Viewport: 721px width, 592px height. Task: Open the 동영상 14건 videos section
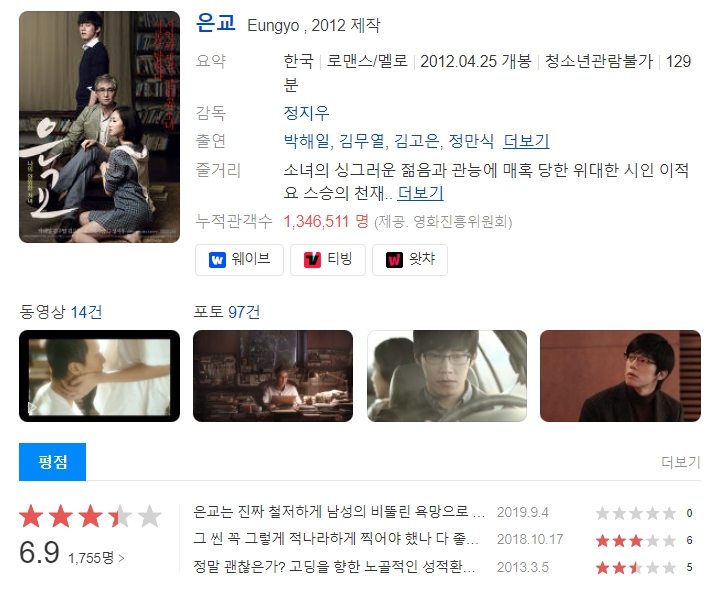[61, 312]
